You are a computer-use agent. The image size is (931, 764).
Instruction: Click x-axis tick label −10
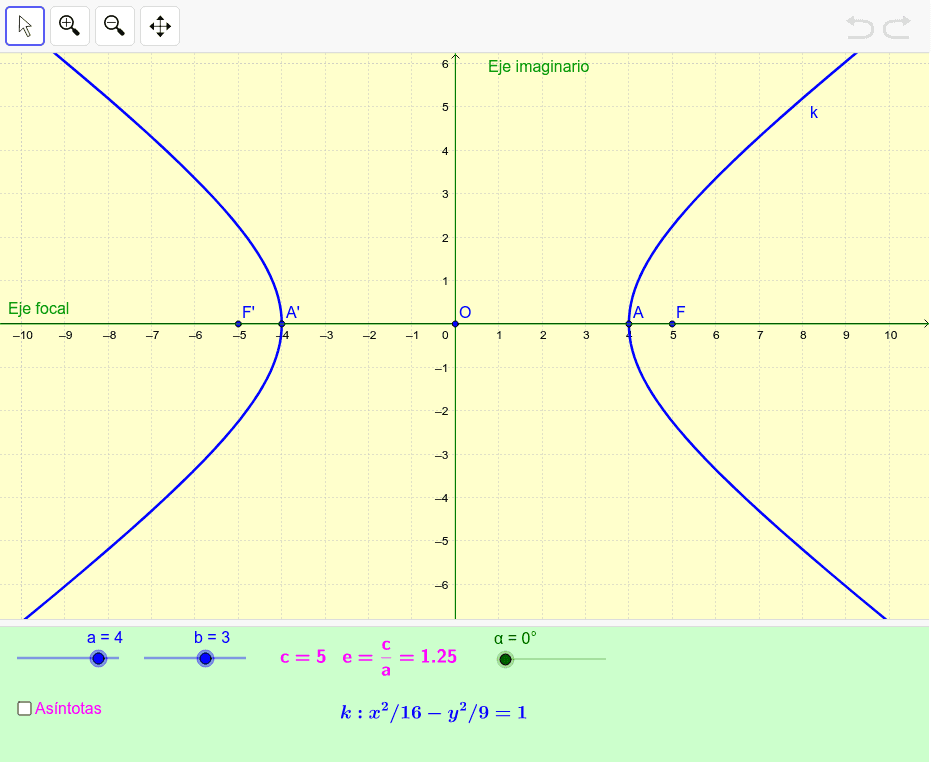(x=23, y=335)
